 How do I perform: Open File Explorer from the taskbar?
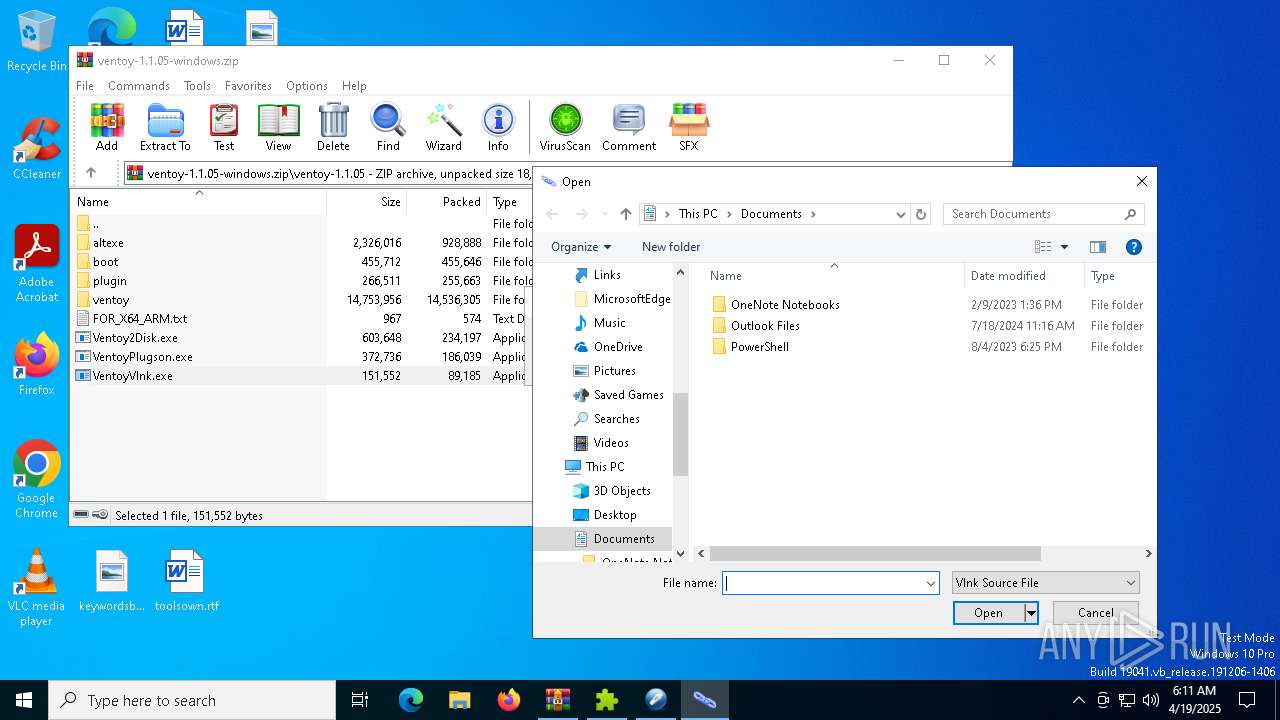click(x=460, y=700)
